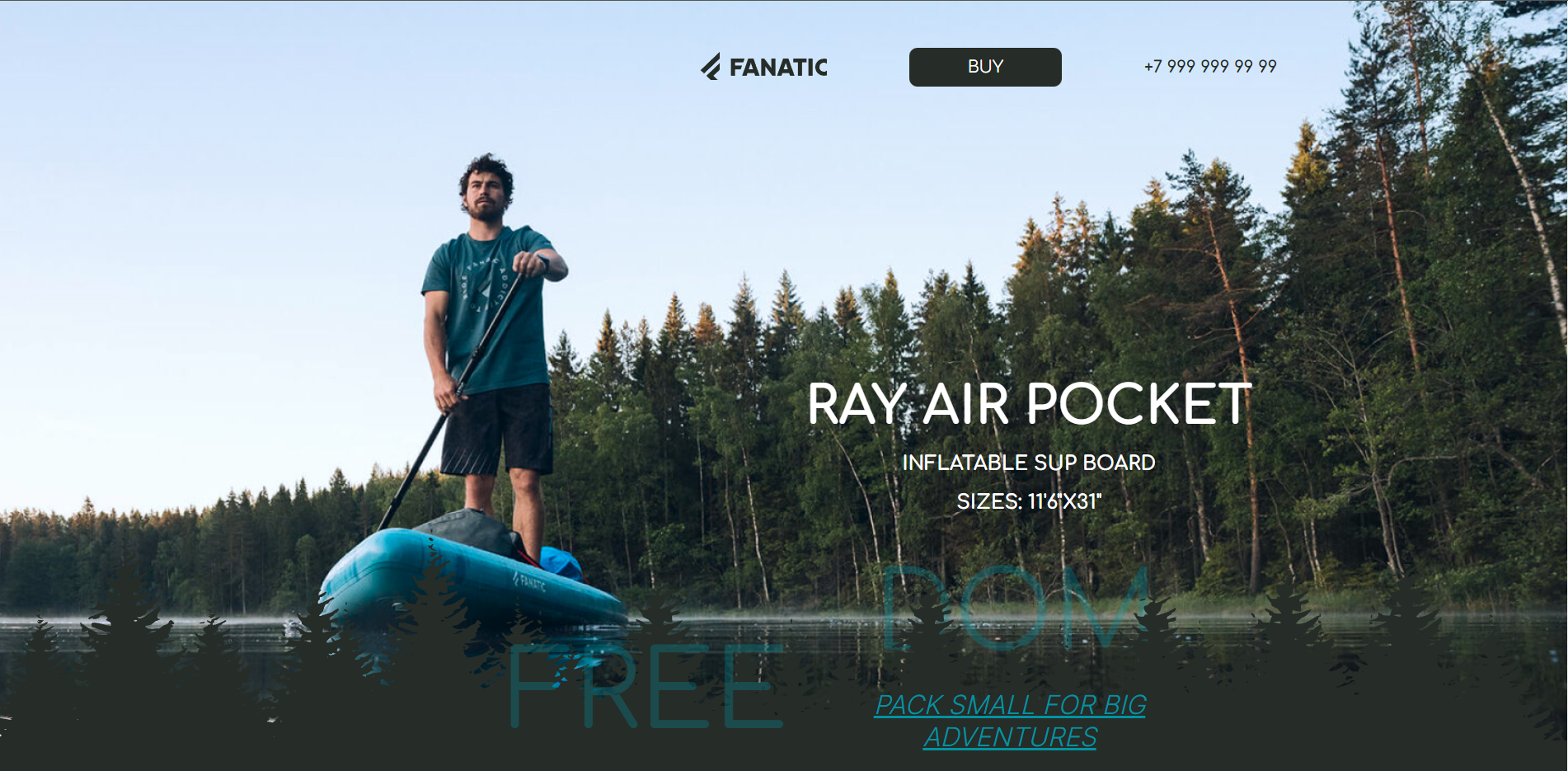Click the phone number +7 999 999 99 99

pos(1210,66)
